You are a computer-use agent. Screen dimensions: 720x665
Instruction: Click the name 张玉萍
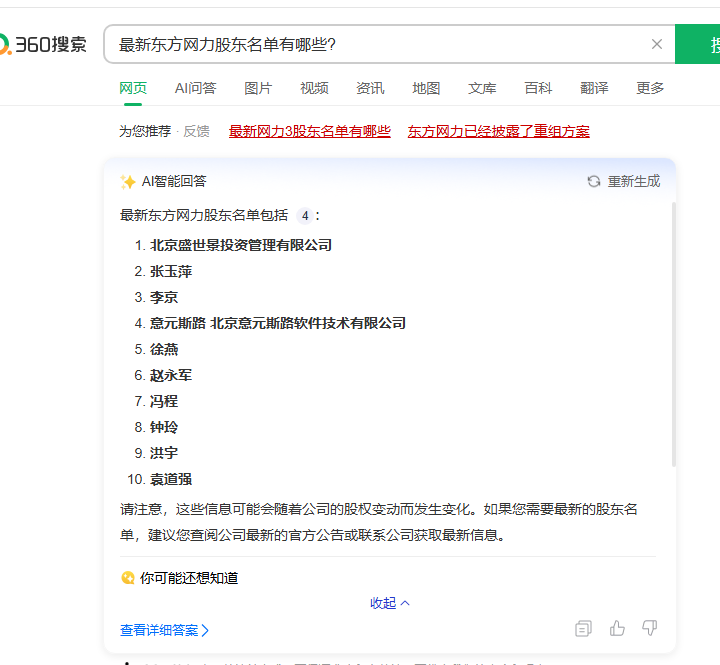(x=171, y=271)
